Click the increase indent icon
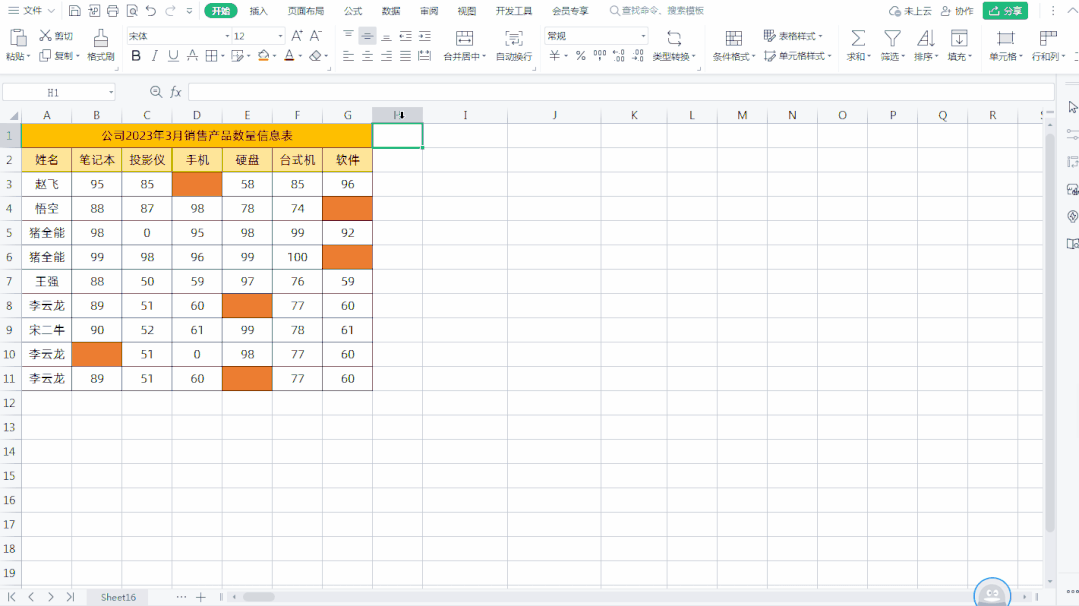This screenshot has height=606, width=1079. coord(425,36)
